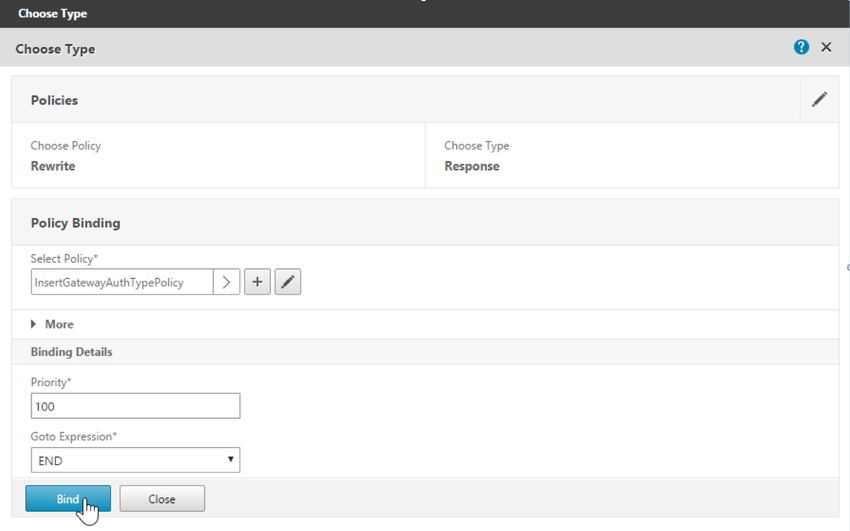Open the Goto Expression dropdown
This screenshot has width=850, height=531.
pos(136,460)
